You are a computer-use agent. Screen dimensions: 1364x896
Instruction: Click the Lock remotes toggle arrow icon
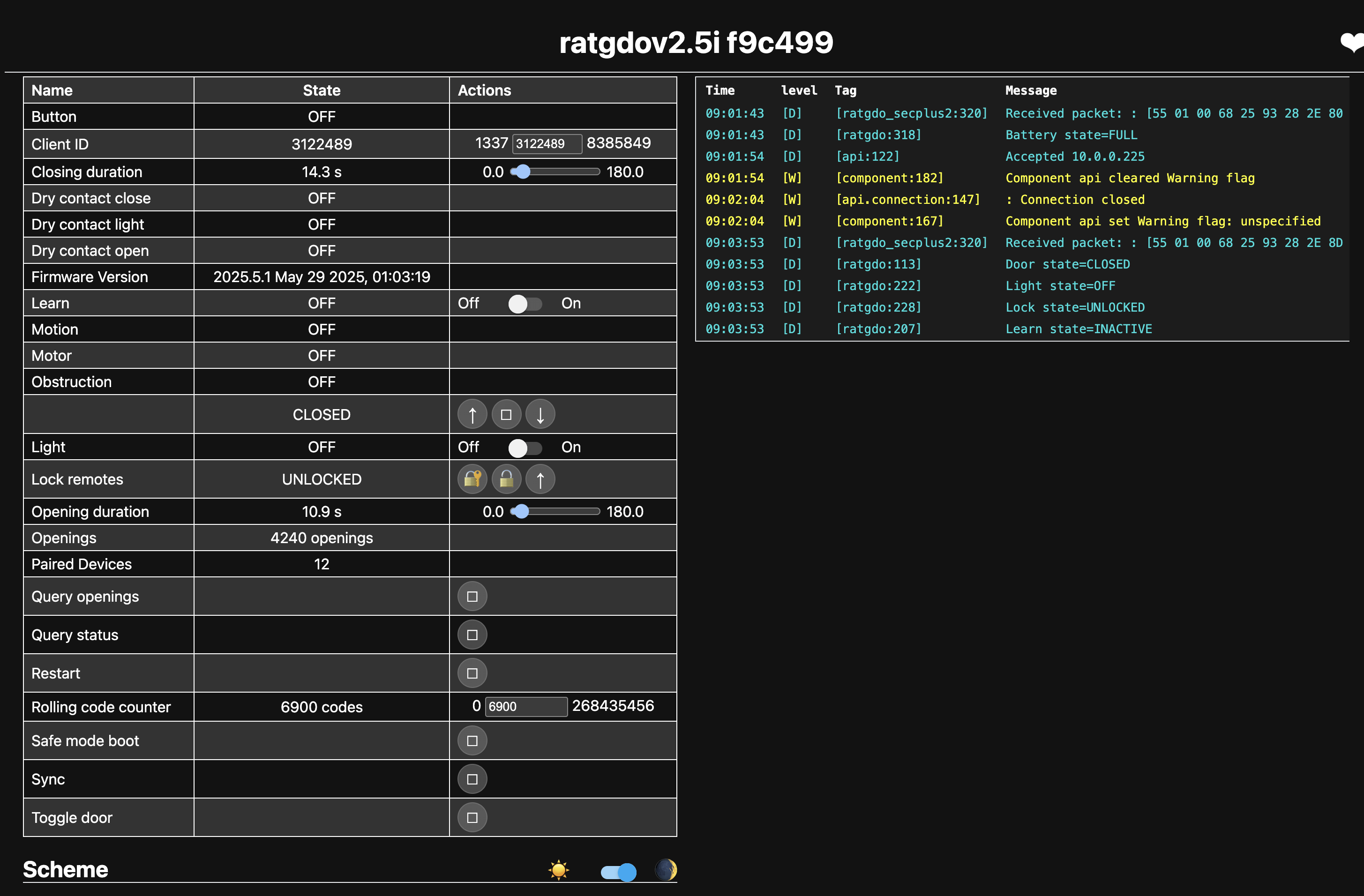tap(540, 479)
